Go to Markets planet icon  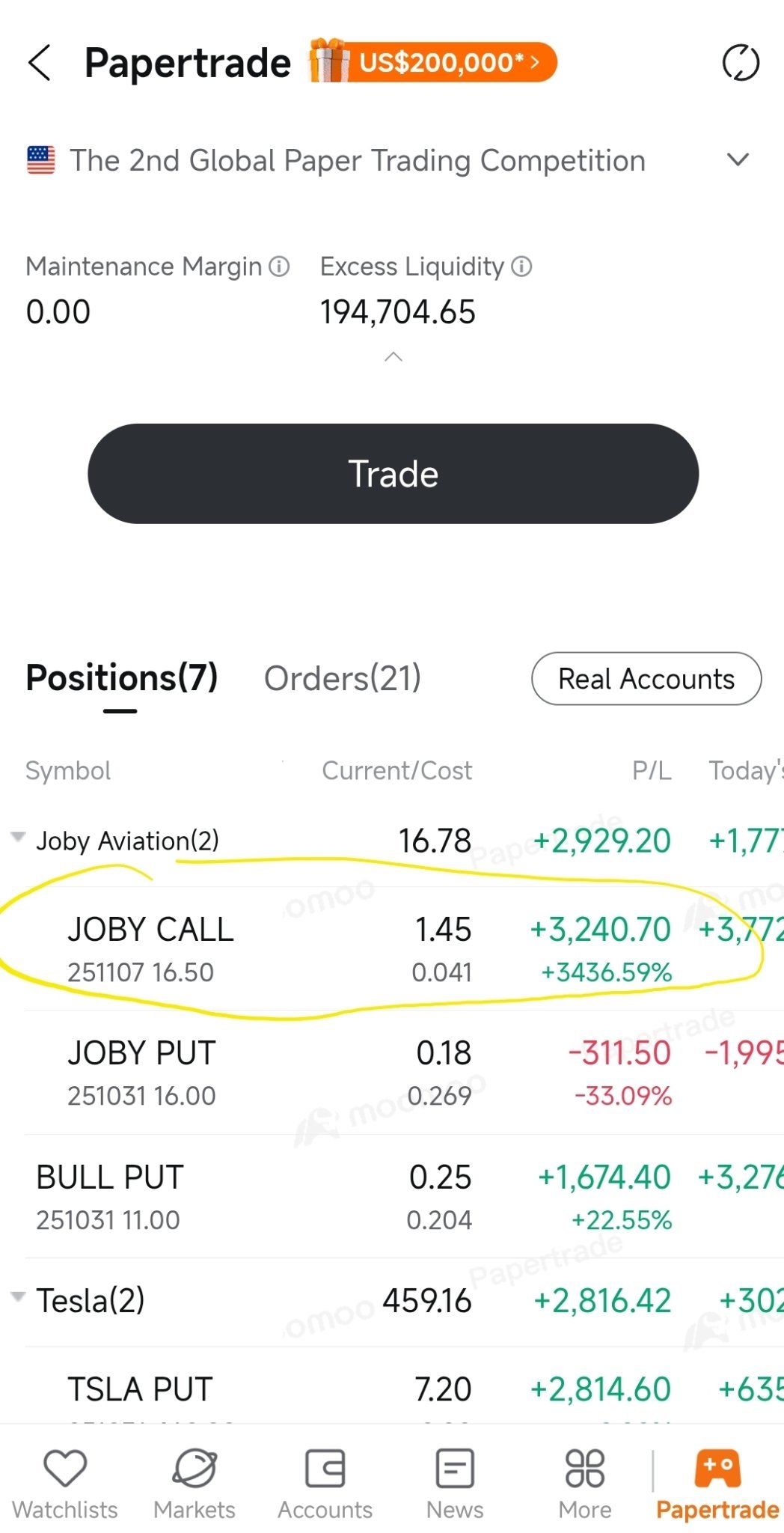[195, 1468]
